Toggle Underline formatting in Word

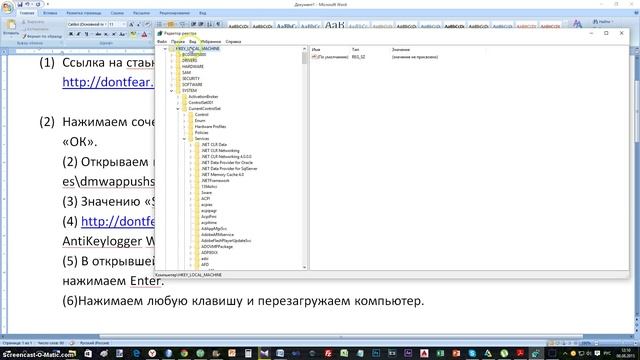pos(87,34)
